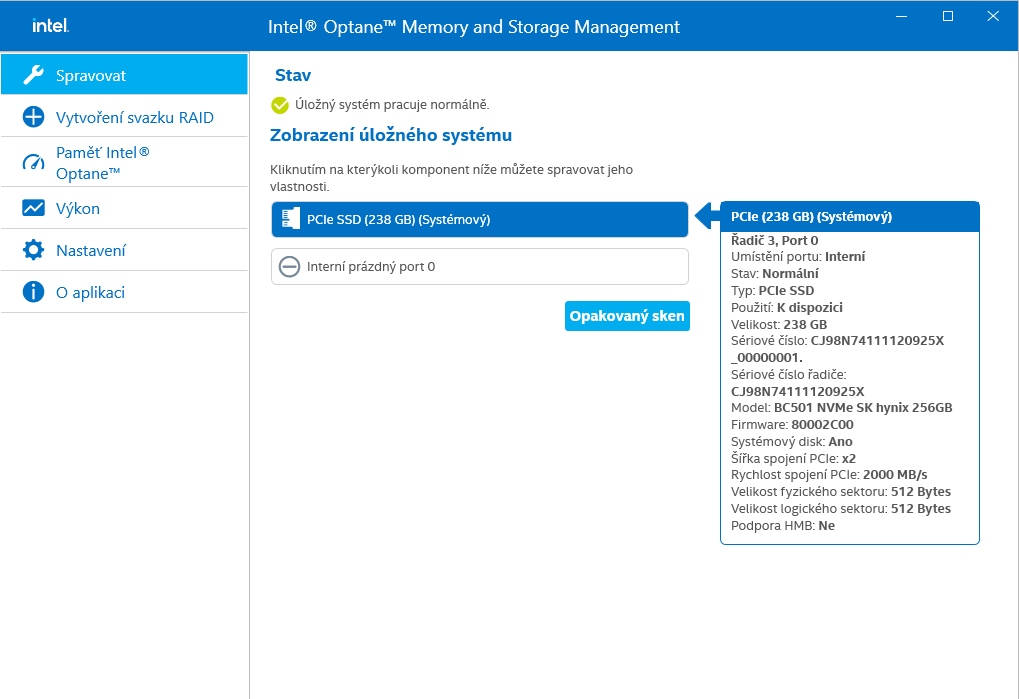Click the Zobrazení úložného systému heading

click(391, 135)
